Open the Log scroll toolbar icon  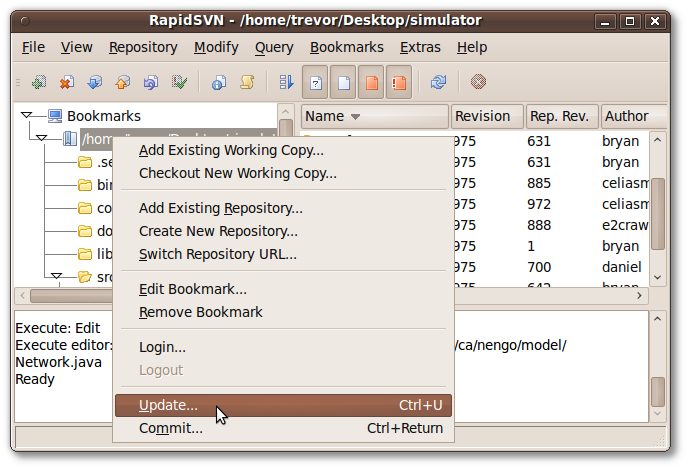click(247, 82)
